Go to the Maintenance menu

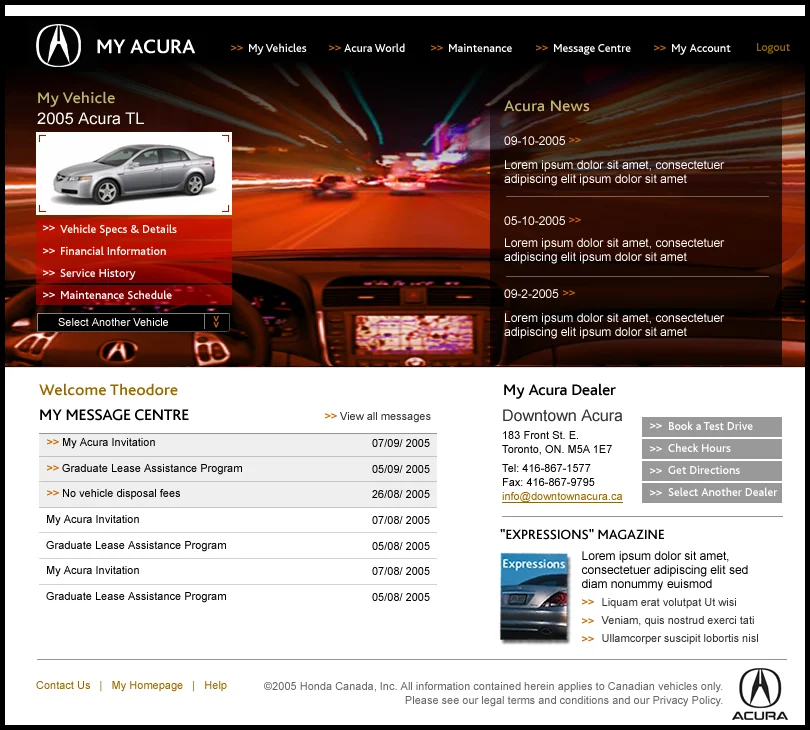(471, 48)
